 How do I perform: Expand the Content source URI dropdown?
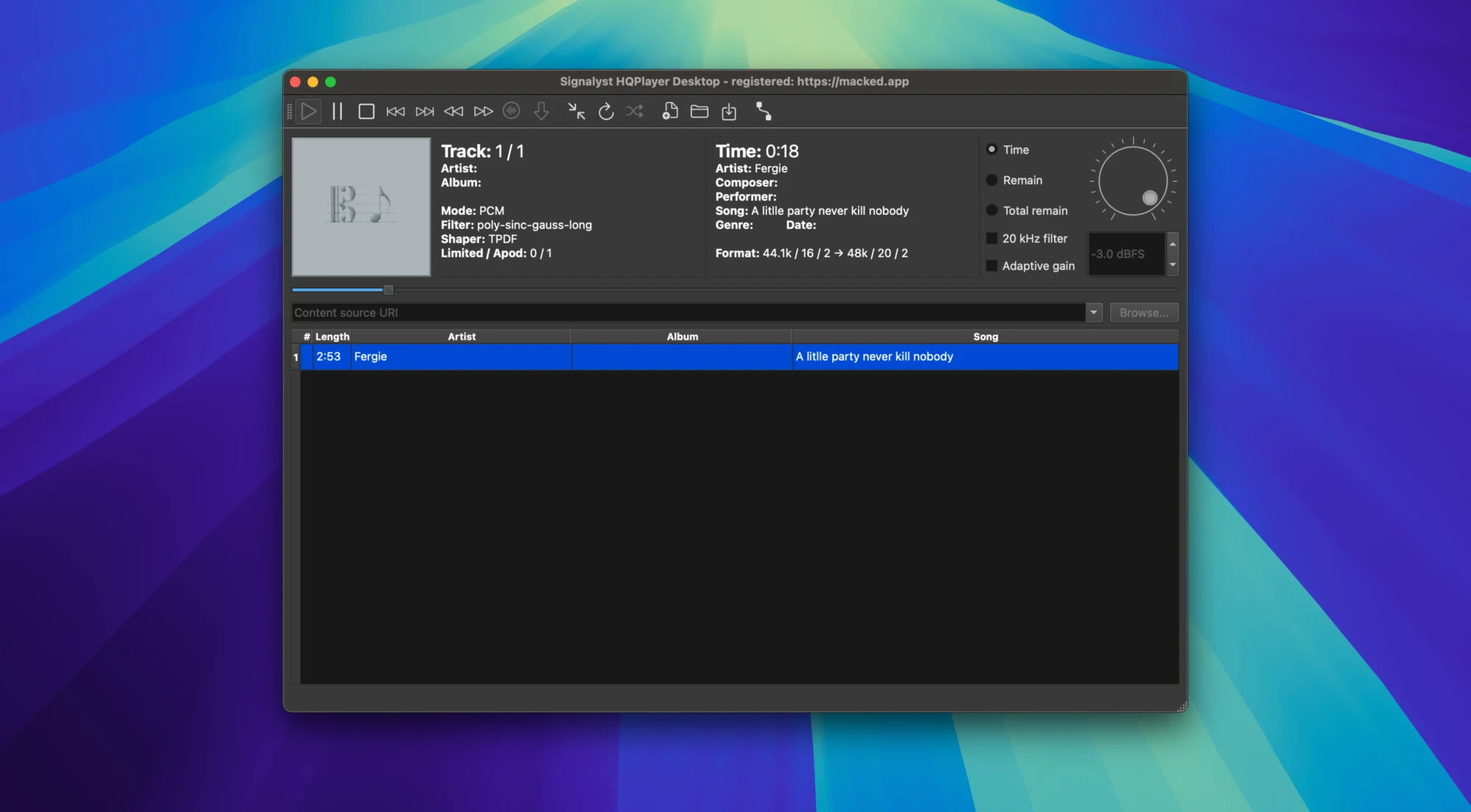pyautogui.click(x=1094, y=313)
